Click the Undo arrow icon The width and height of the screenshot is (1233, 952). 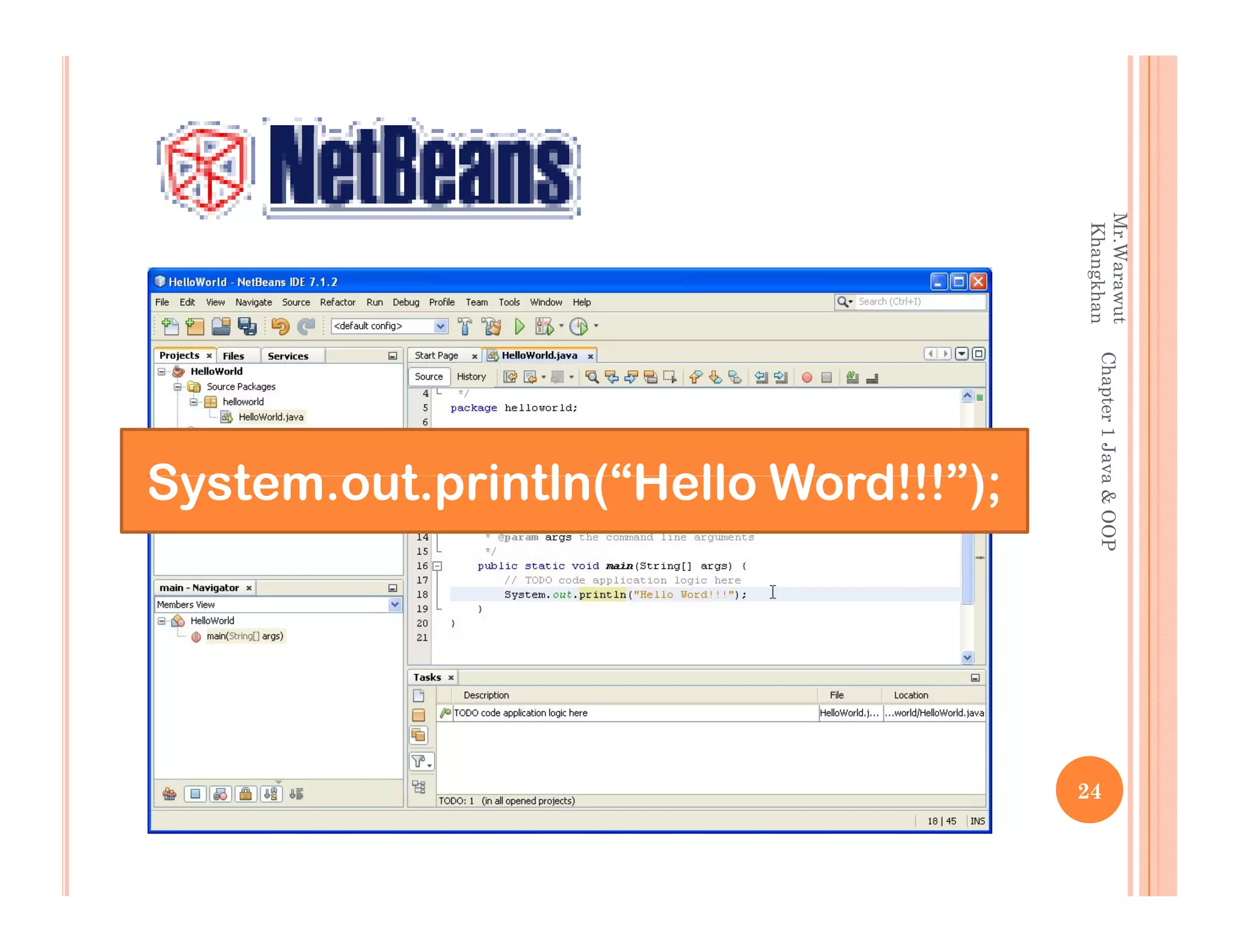(x=280, y=326)
